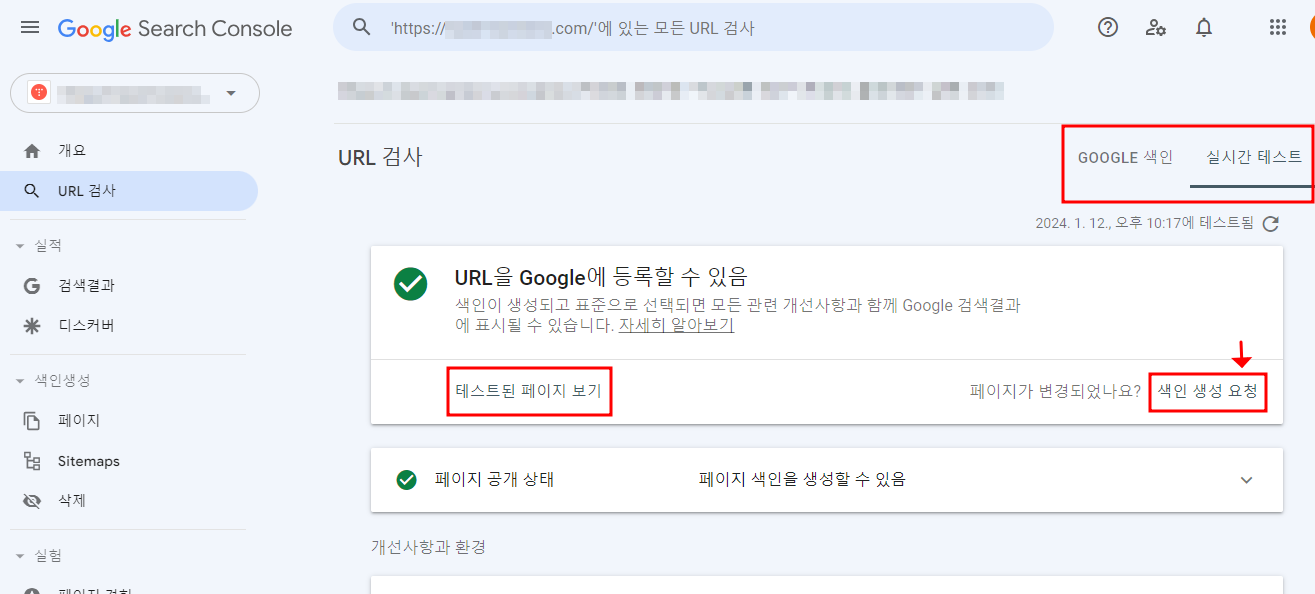Click the search magnifier icon in URL bar

pyautogui.click(x=362, y=28)
